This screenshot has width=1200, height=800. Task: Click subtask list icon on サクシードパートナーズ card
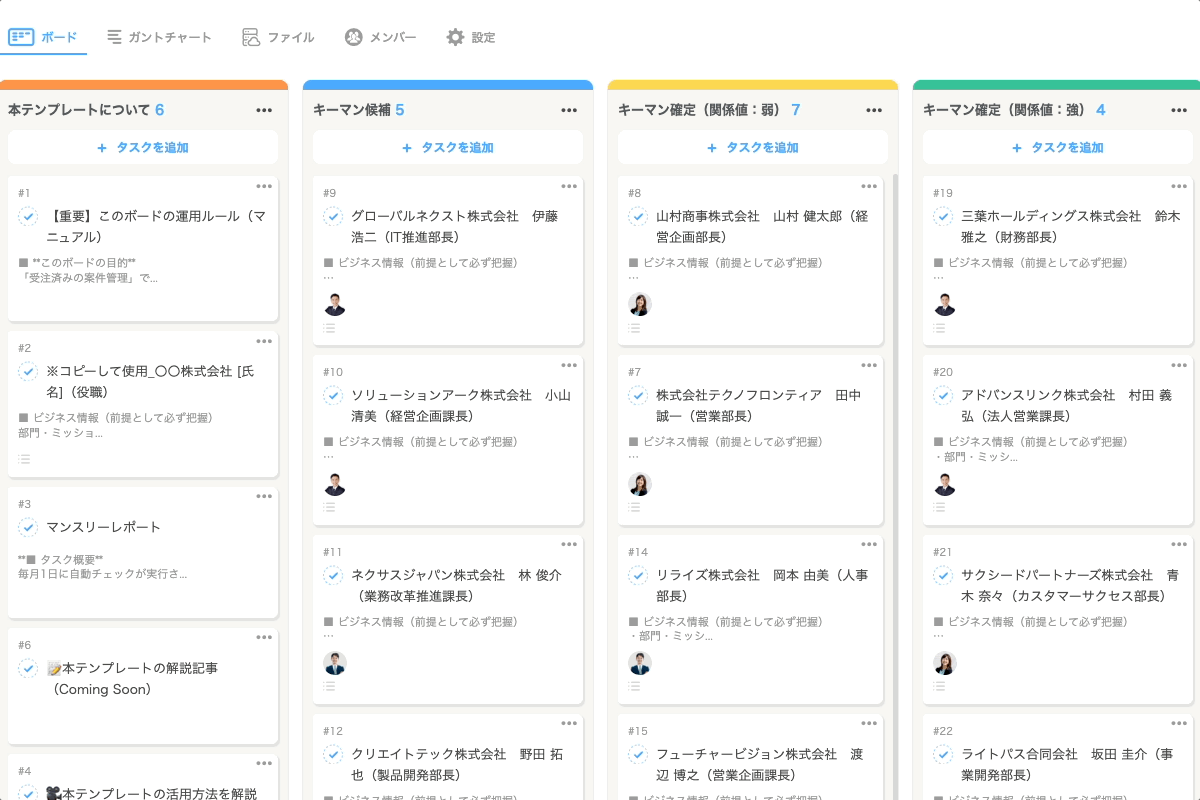[x=939, y=686]
